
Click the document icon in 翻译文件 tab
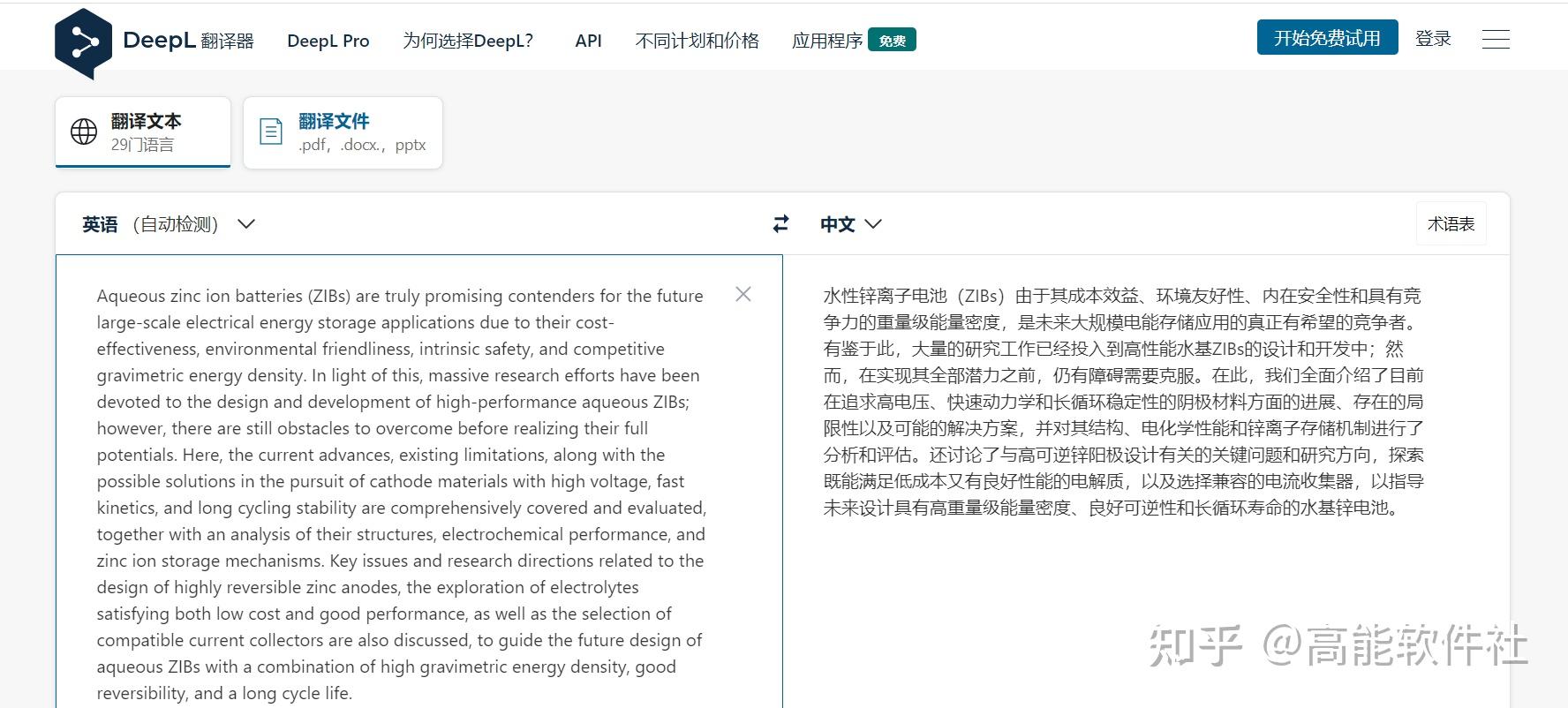click(x=271, y=132)
